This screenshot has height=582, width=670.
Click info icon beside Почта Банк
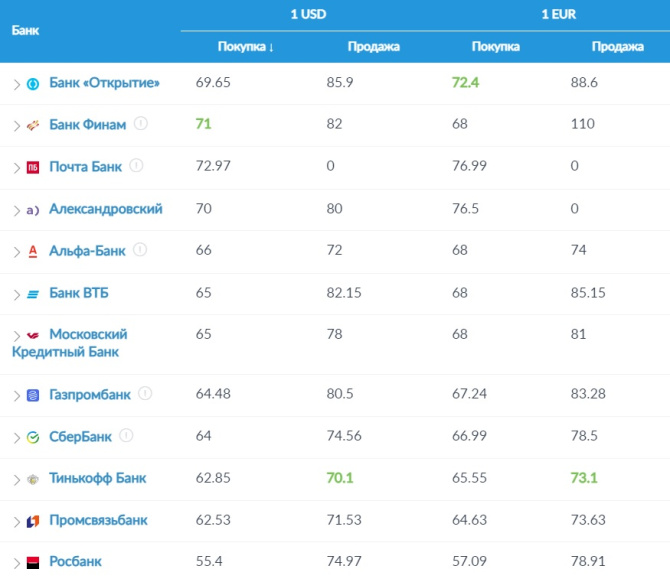137,166
